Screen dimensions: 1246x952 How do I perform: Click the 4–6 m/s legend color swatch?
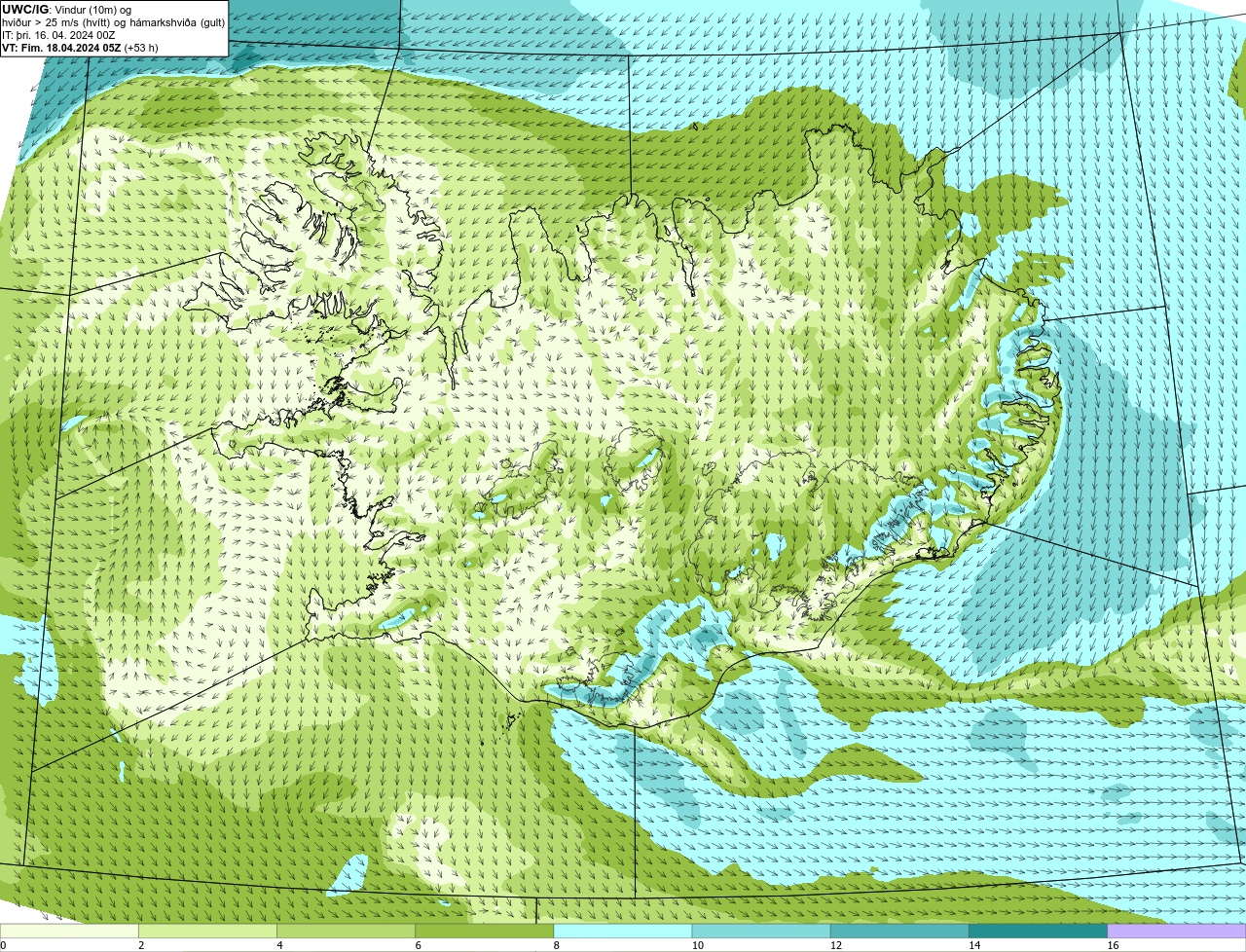346,932
